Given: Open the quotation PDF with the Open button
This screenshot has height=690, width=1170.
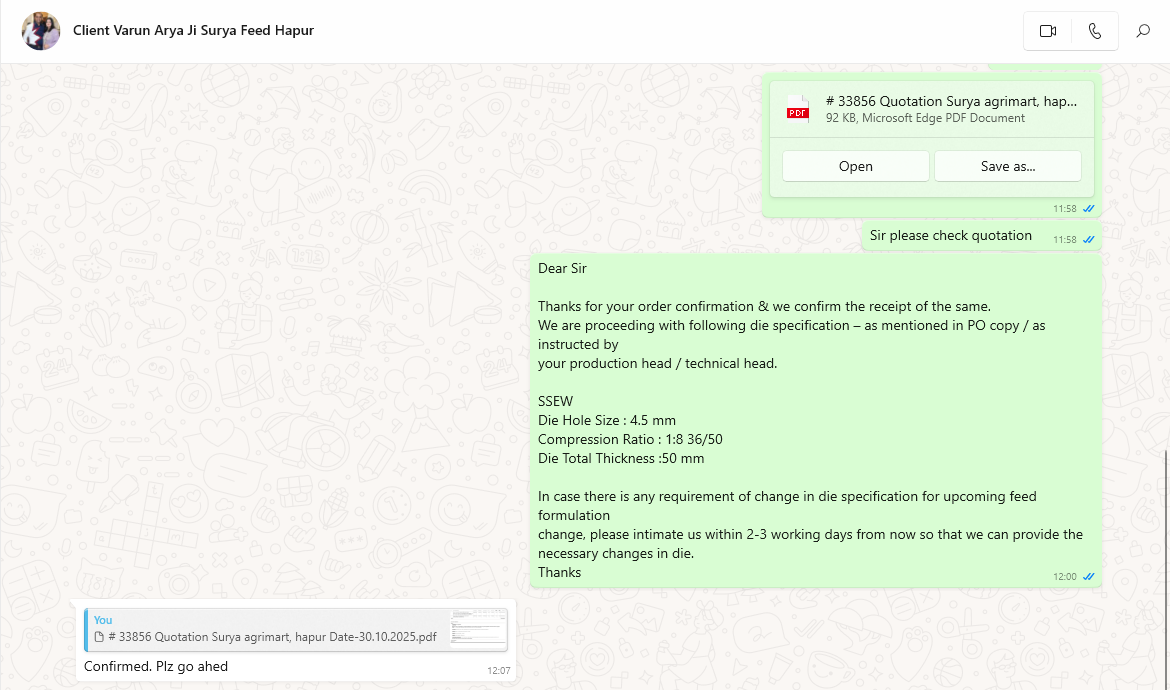Looking at the screenshot, I should tap(855, 166).
